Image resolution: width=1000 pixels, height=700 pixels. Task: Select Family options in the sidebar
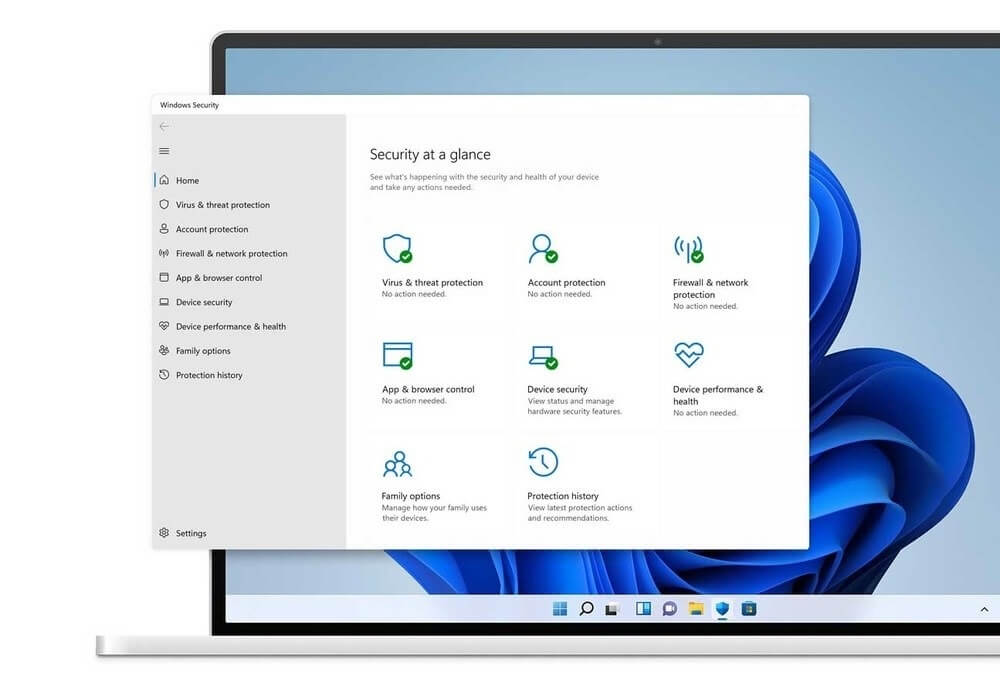click(x=249, y=350)
